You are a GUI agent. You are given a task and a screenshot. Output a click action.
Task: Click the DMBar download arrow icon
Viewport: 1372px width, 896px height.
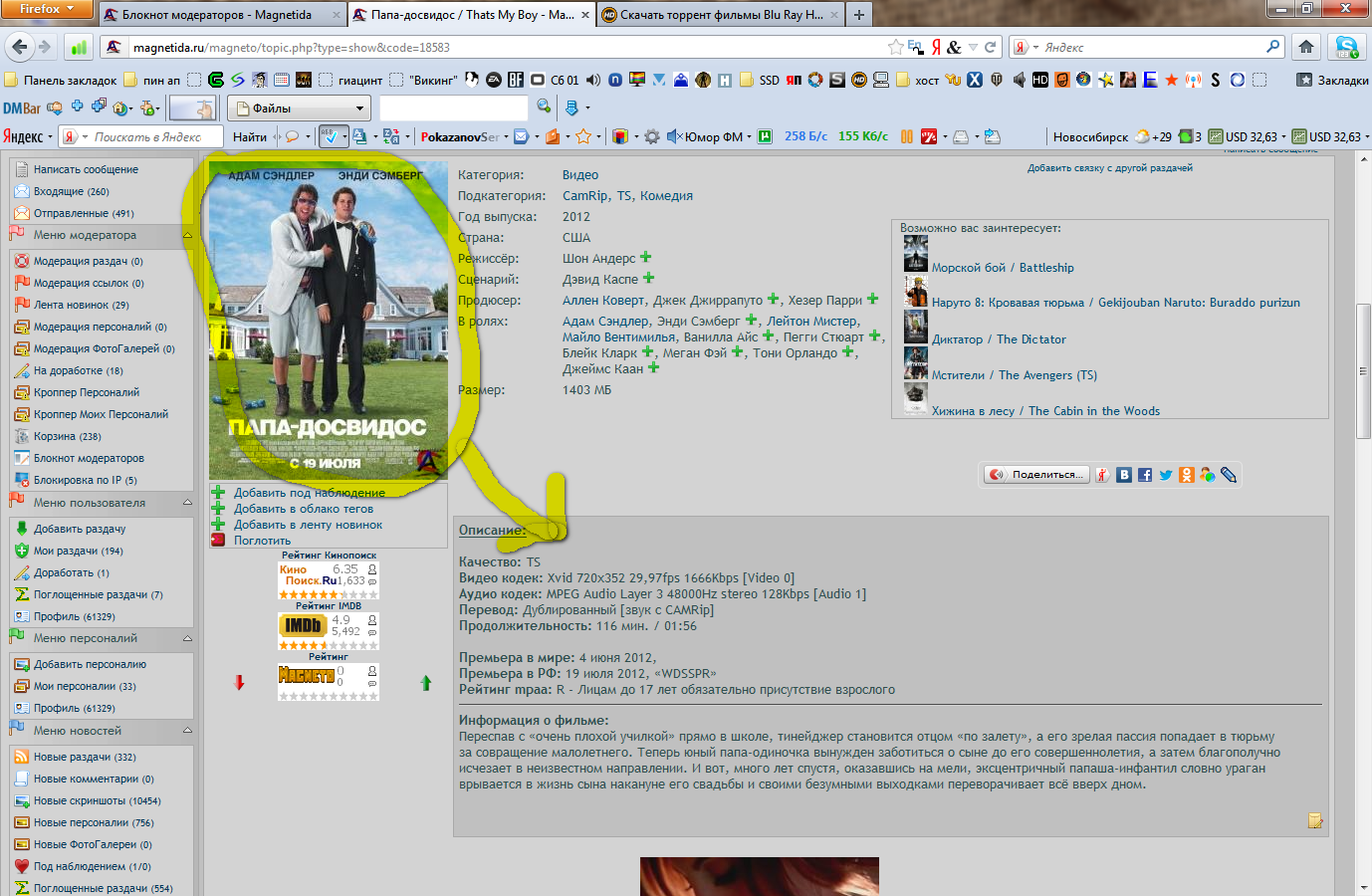pyautogui.click(x=572, y=108)
